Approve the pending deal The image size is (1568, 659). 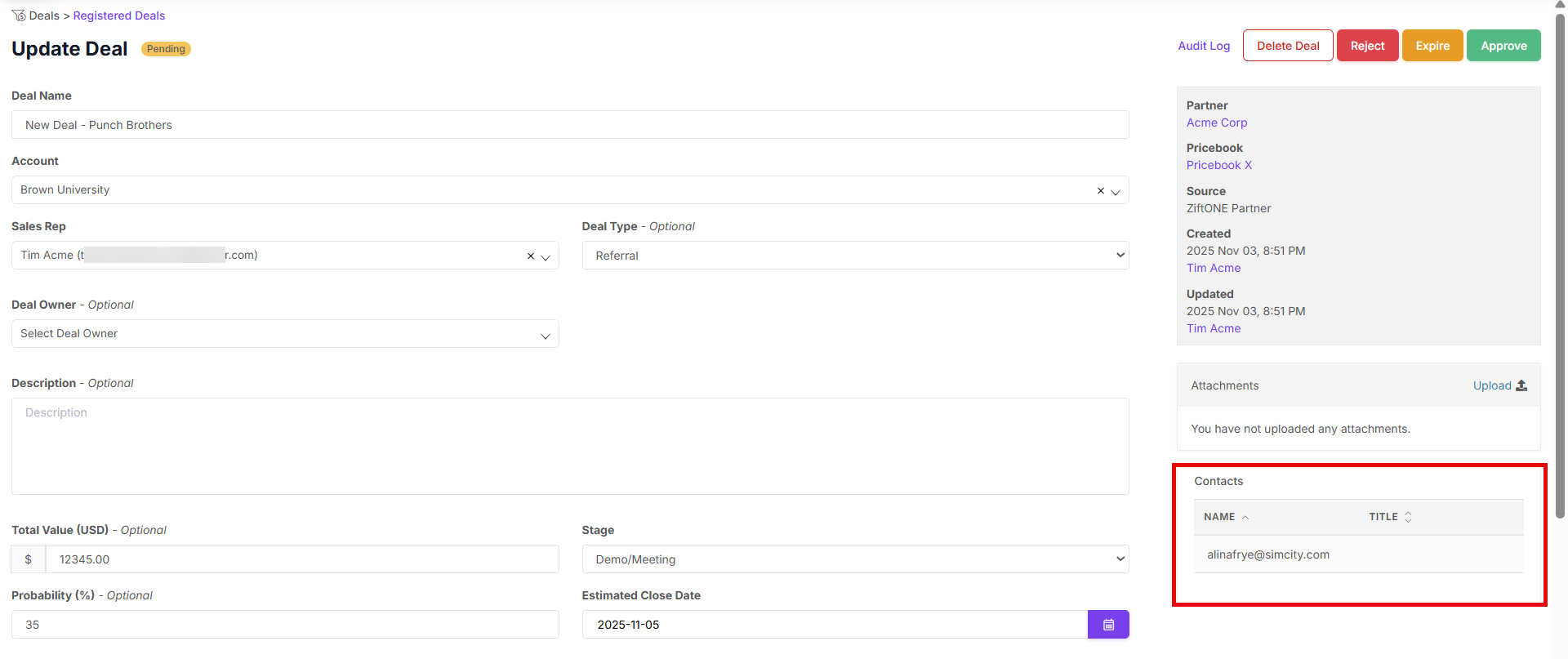[1503, 45]
